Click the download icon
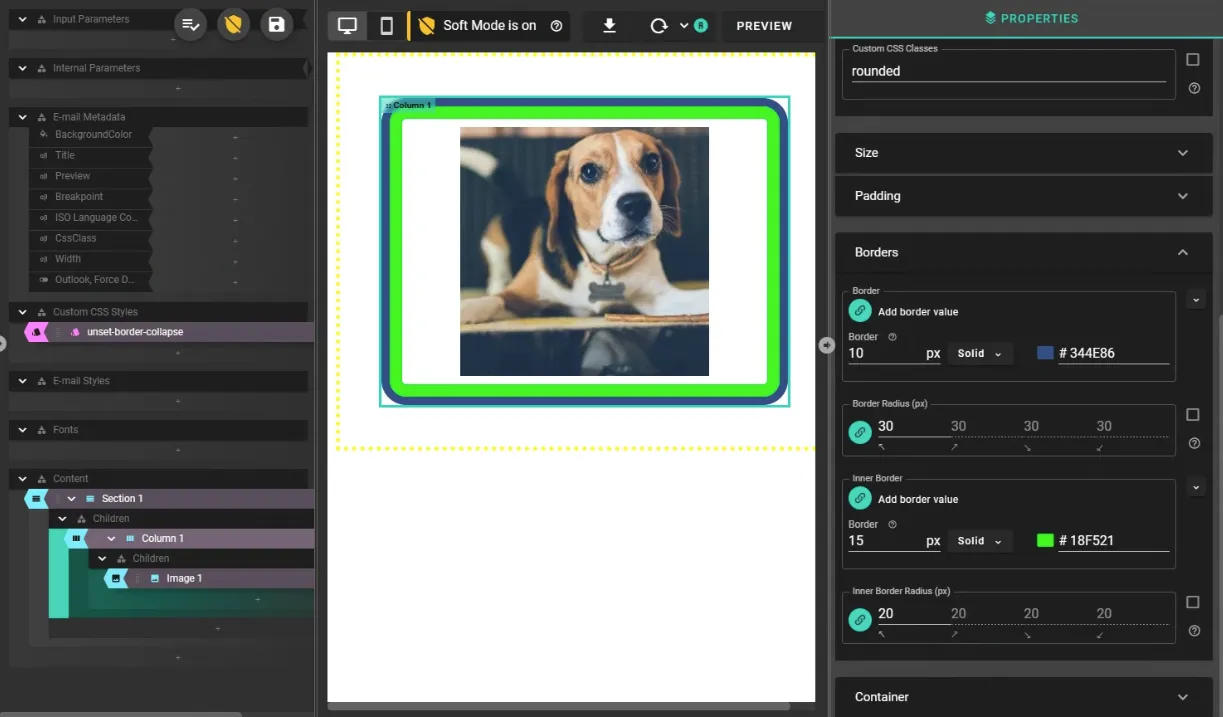1223x717 pixels. (x=609, y=26)
